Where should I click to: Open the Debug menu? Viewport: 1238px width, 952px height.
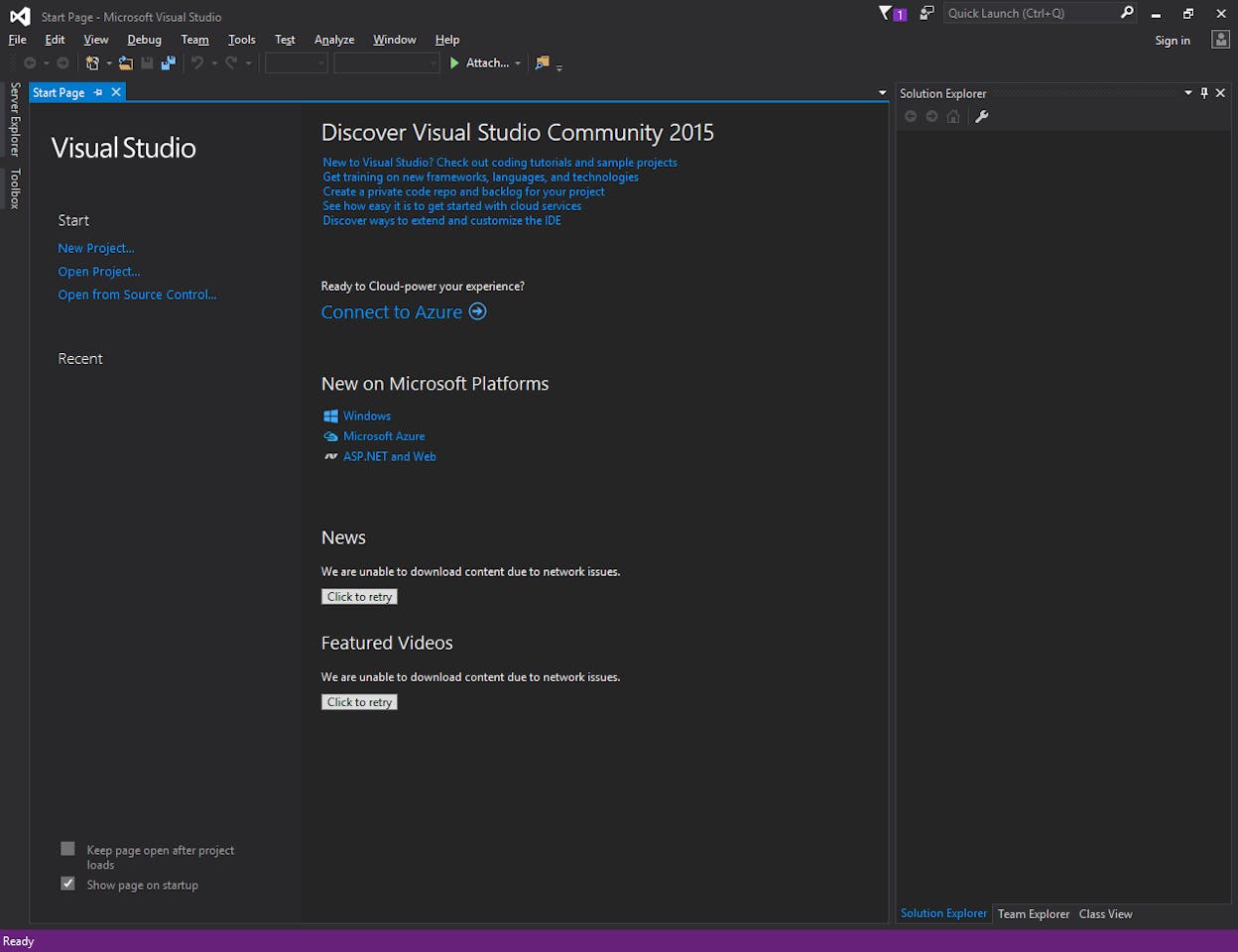144,40
